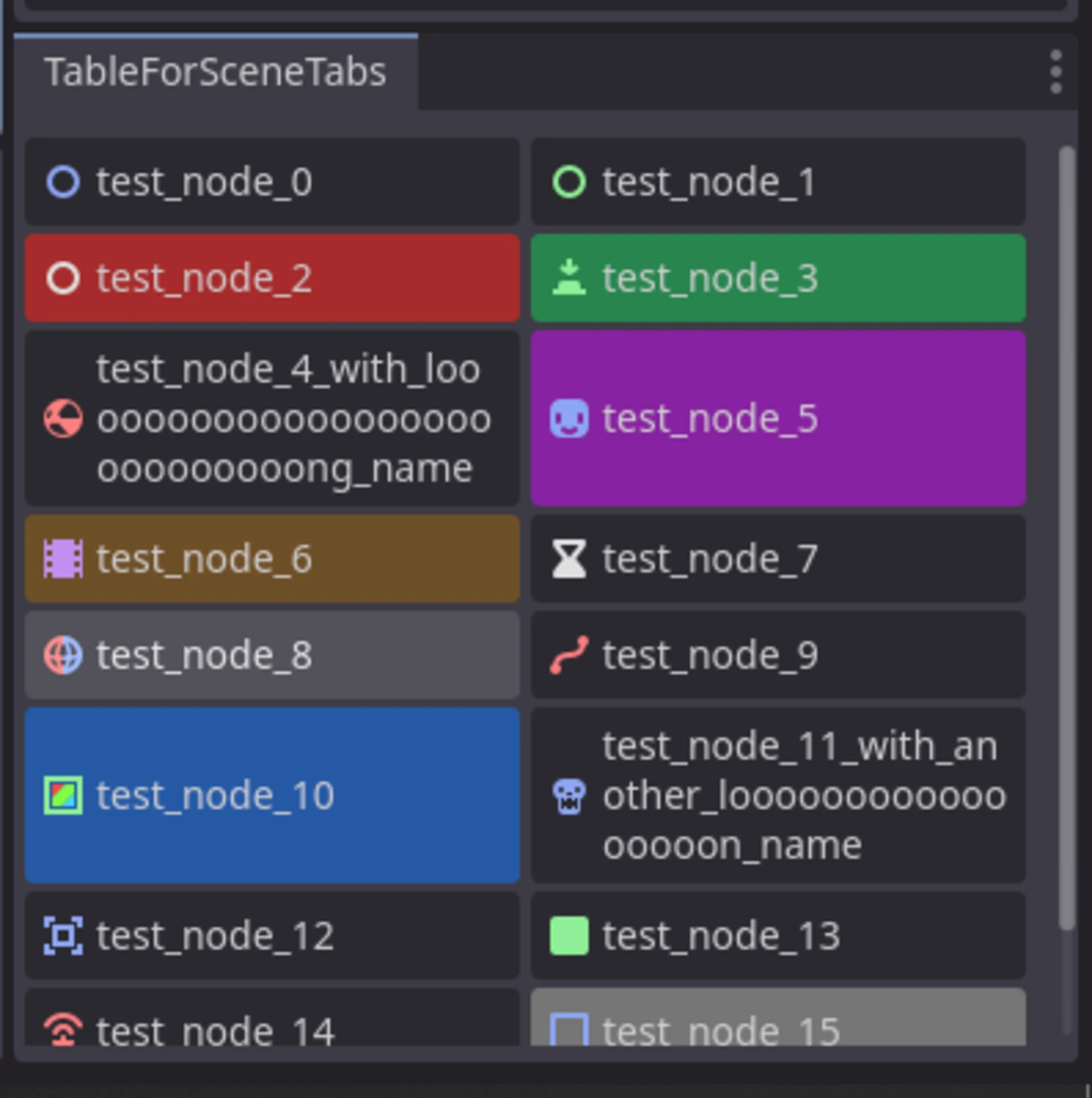Click the film strip icon on test_node_6
Viewport: 1092px width, 1098px height.
63,559
